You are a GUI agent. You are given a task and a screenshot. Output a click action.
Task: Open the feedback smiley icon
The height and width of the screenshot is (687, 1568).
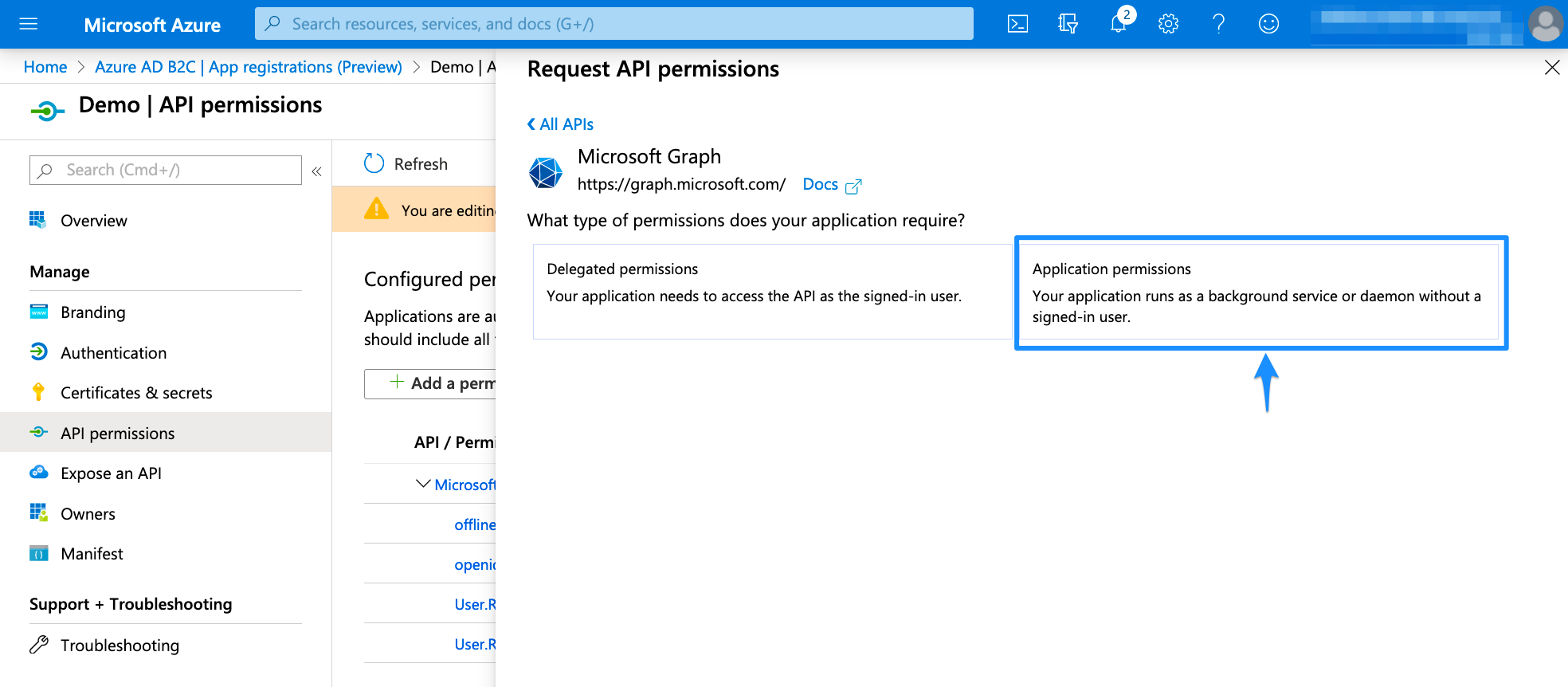tap(1268, 24)
